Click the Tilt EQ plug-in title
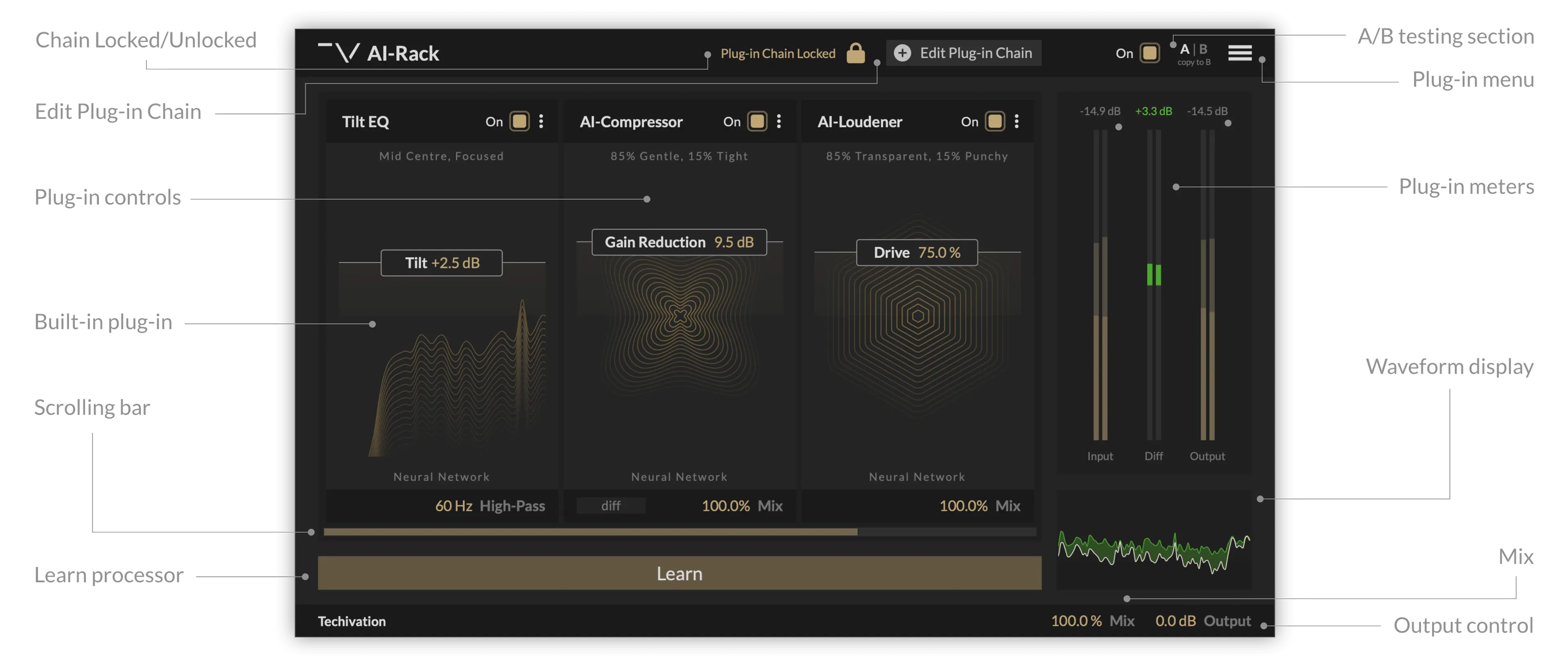 tap(365, 122)
